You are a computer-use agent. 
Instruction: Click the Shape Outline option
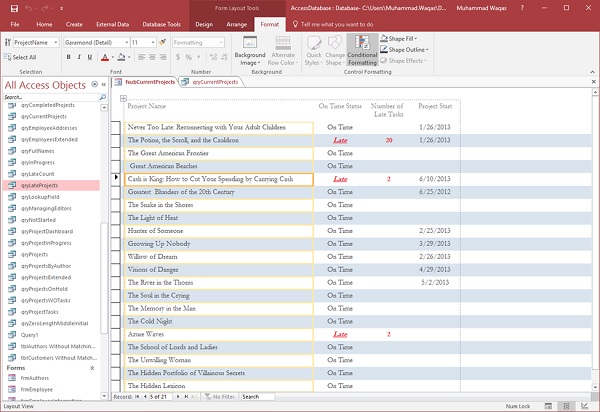[x=405, y=49]
